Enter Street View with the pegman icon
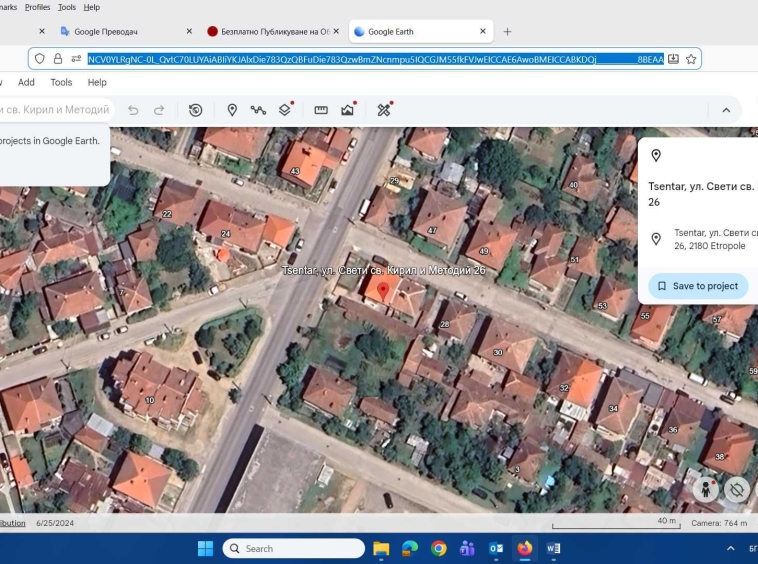This screenshot has height=564, width=758. pos(707,489)
